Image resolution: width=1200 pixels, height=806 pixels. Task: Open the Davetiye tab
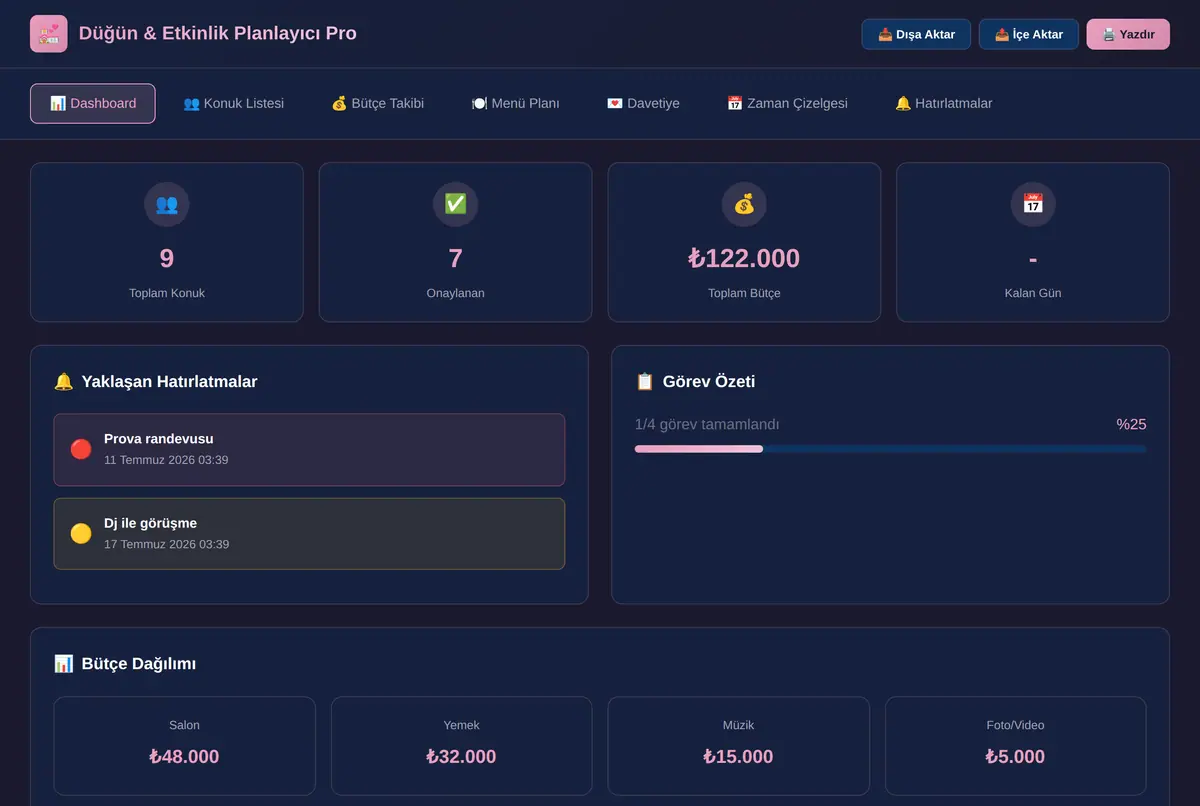[x=643, y=103]
